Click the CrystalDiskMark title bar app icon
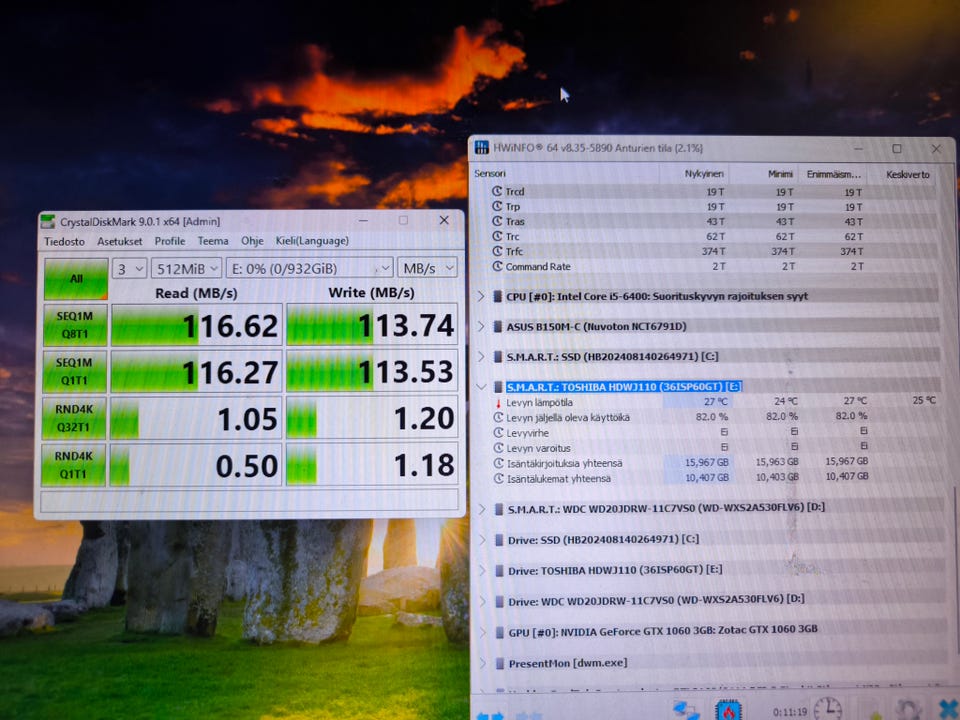 (48, 221)
